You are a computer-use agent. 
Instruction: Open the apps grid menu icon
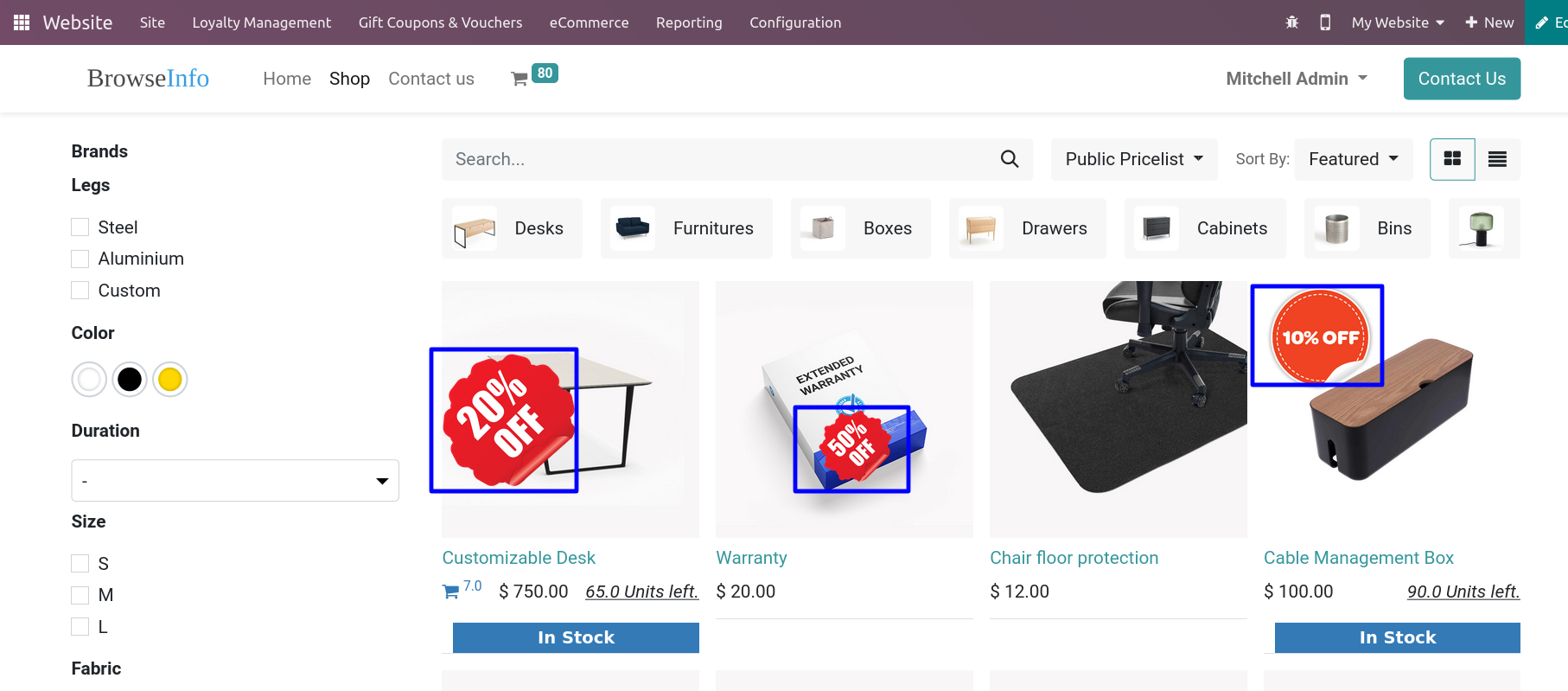22,22
